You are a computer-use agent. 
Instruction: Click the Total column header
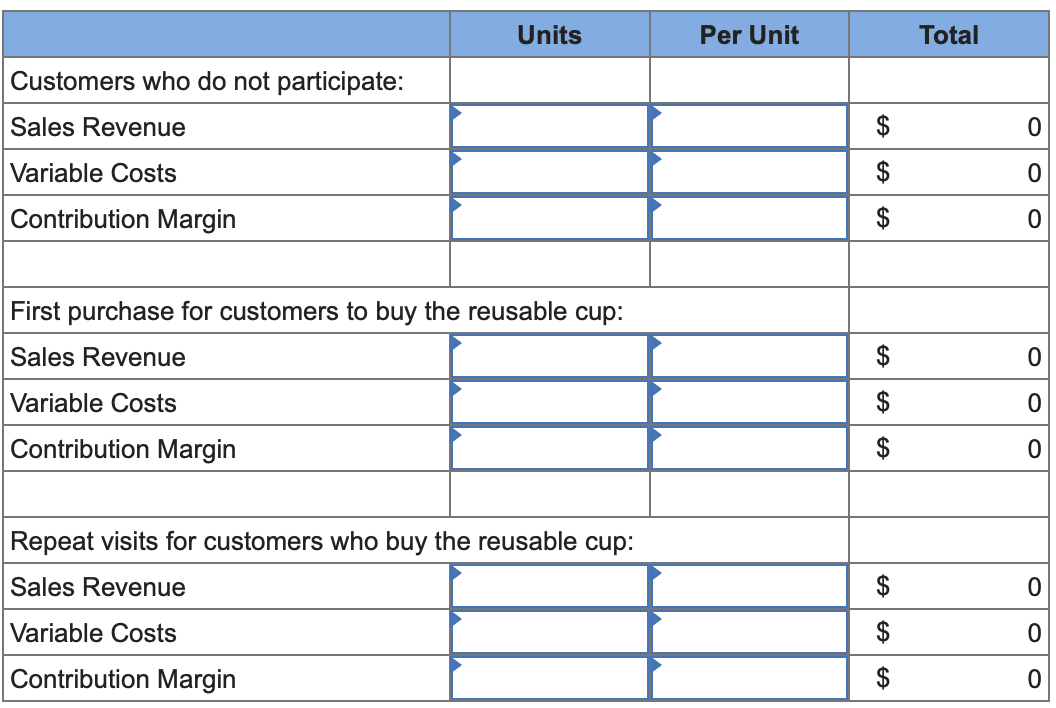949,34
